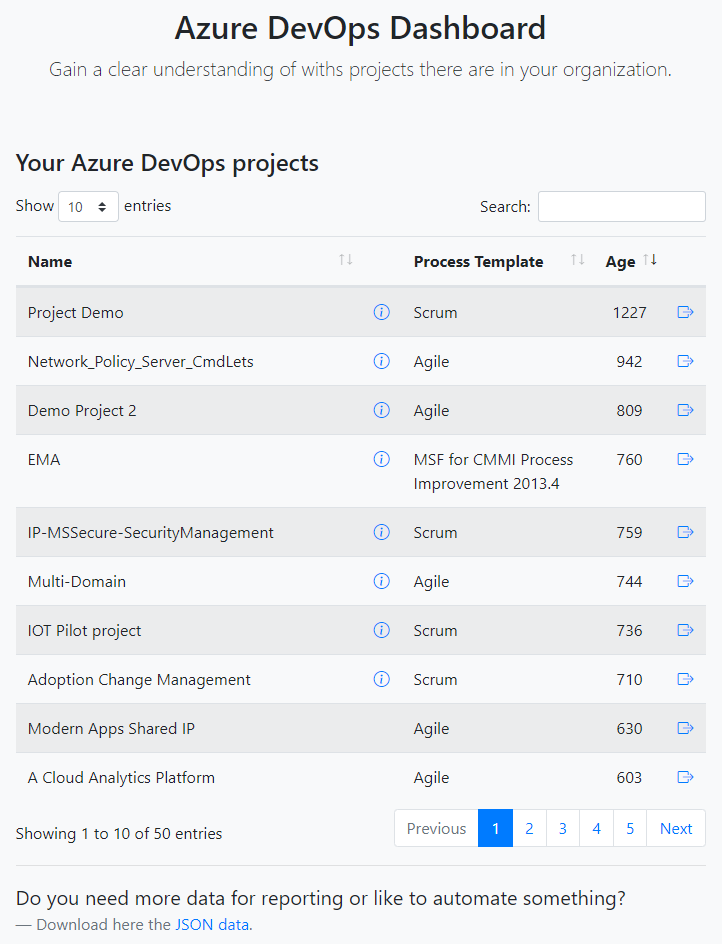722x944 pixels.
Task: Open the Show entries dropdown
Action: click(88, 206)
